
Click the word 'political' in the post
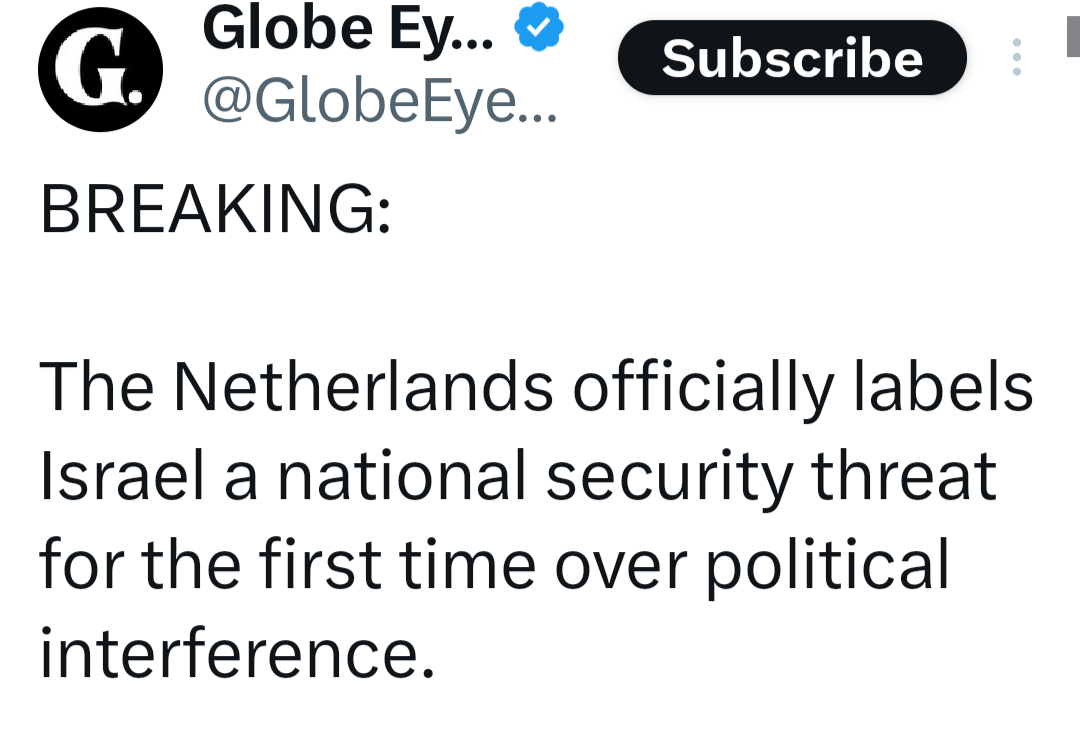tap(829, 566)
